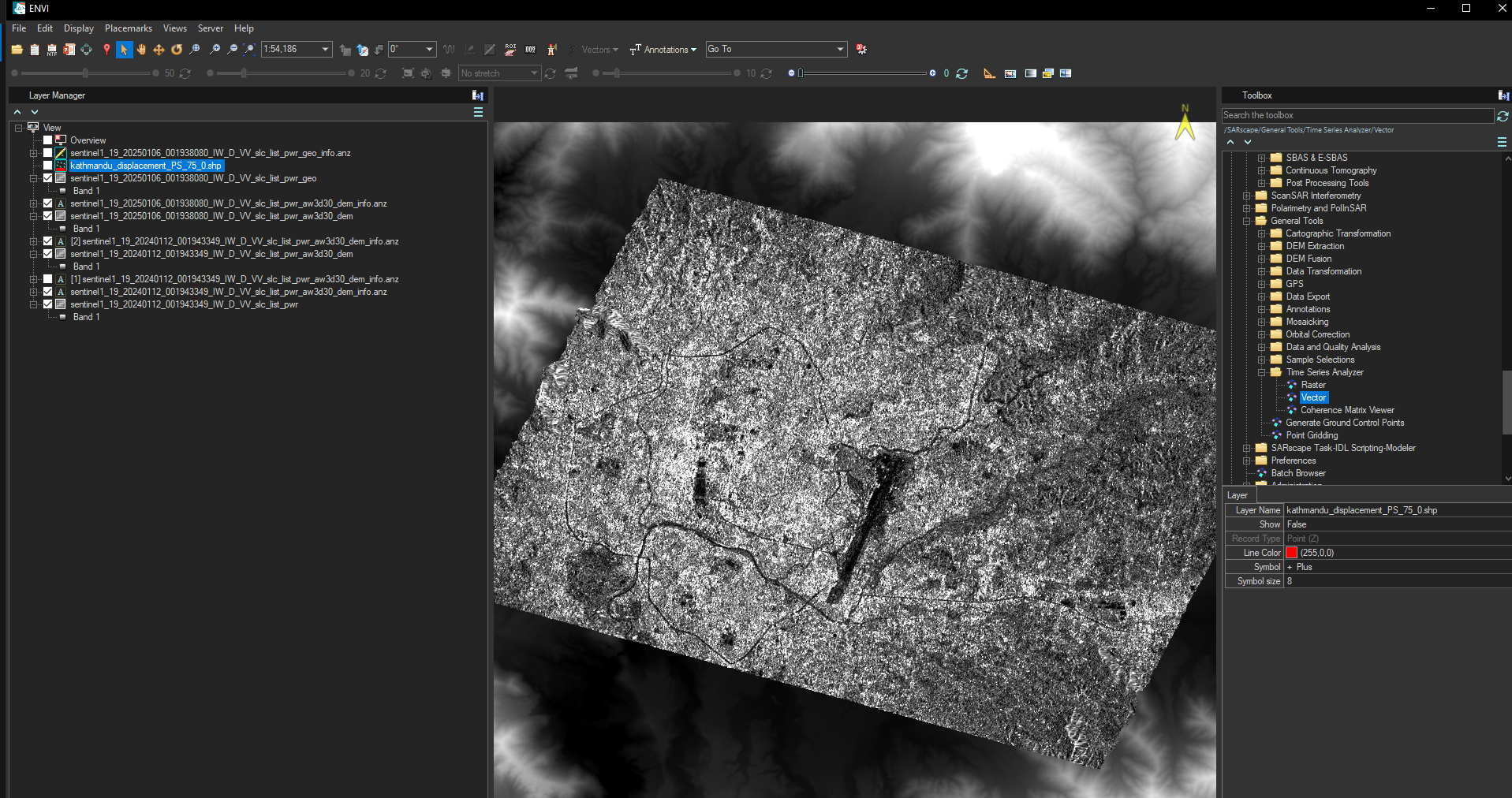The width and height of the screenshot is (1512, 798).
Task: Activate the Rotate view tool
Action: tap(177, 50)
